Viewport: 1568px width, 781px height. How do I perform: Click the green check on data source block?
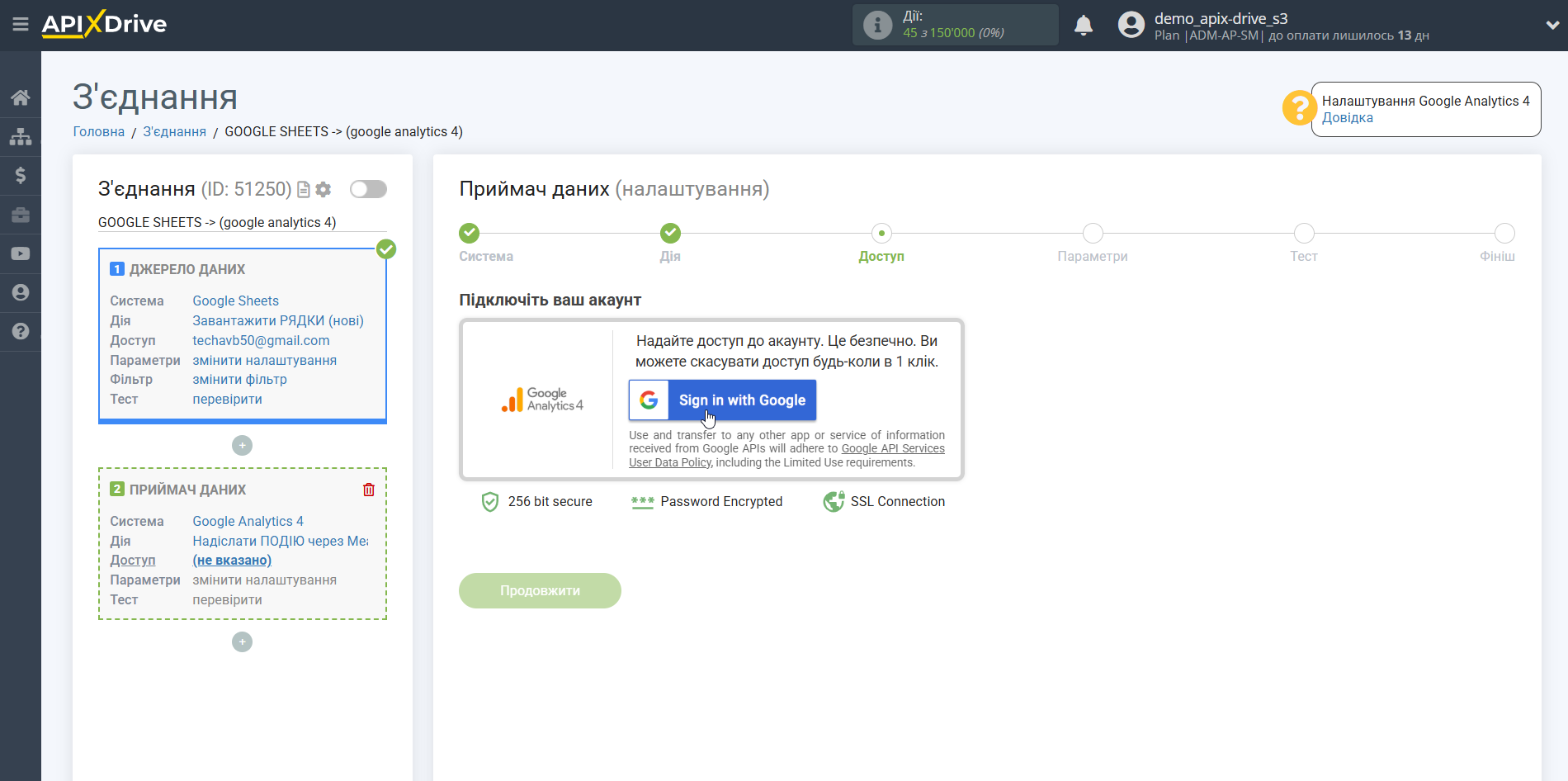pos(386,249)
